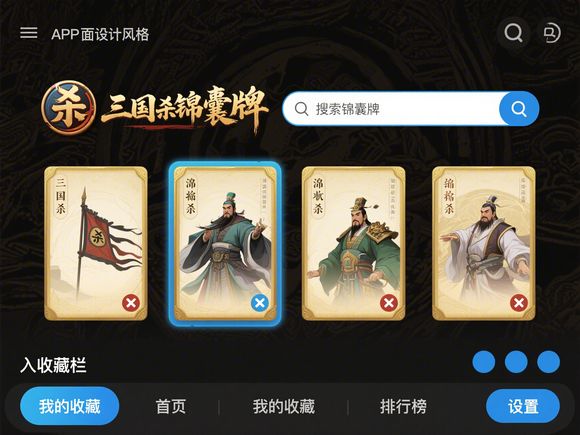Image resolution: width=580 pixels, height=435 pixels.
Task: Click the blue 我的收藏 pill button
Action: (70, 406)
